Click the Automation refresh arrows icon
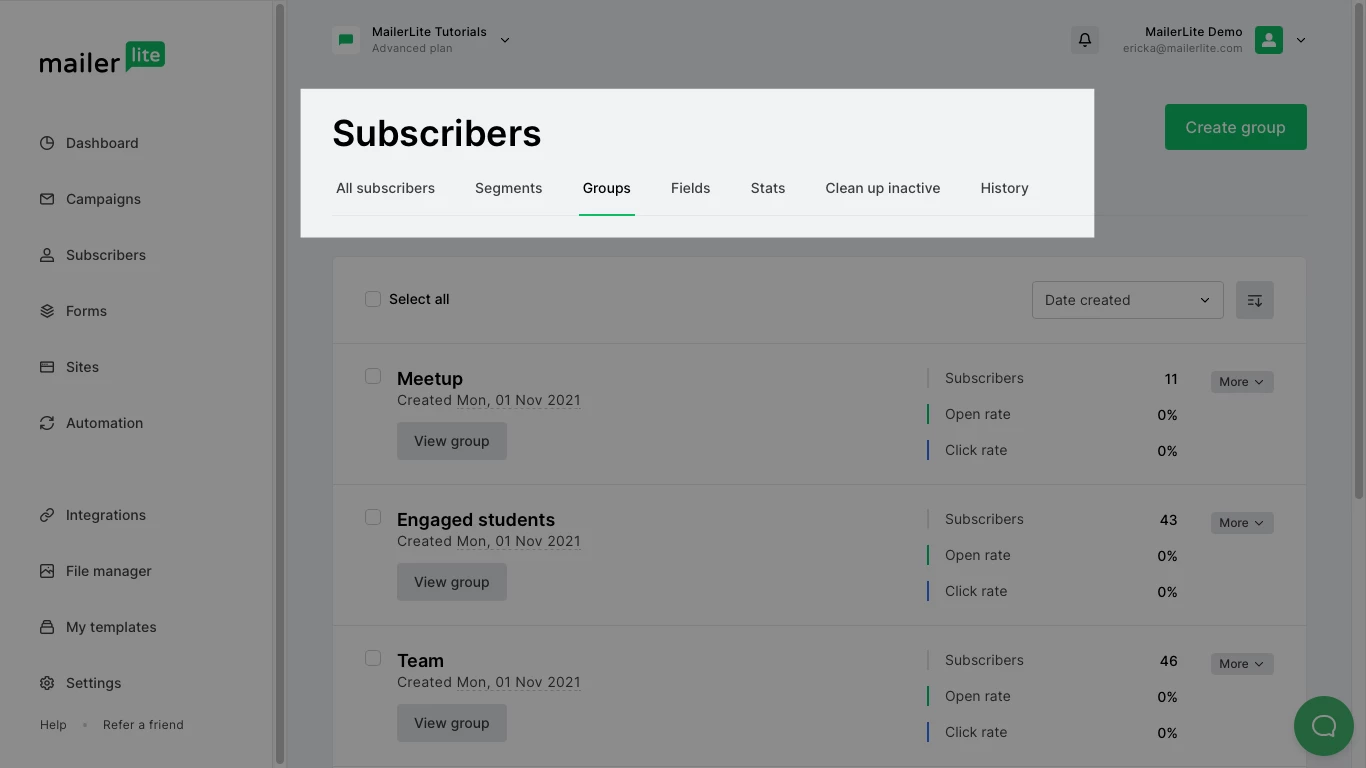 (47, 423)
